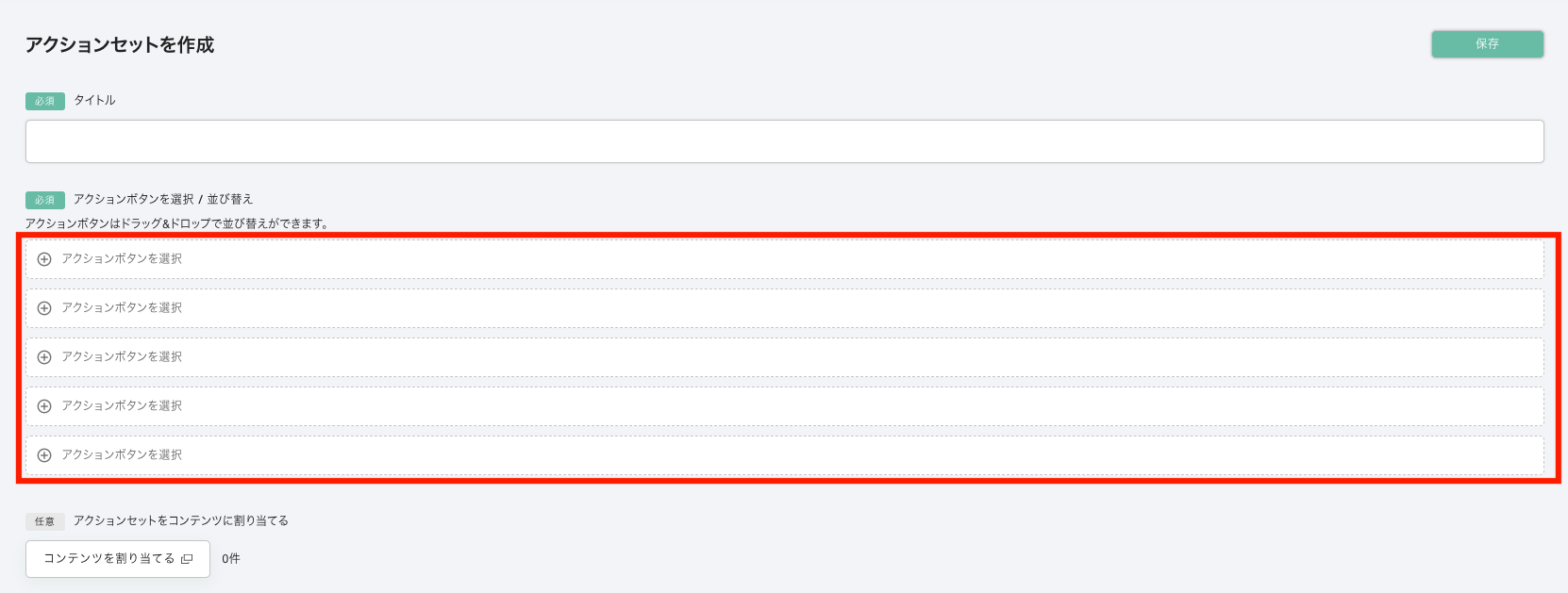Click the 任意 badge beside アクションセットをコンテンツに割り当てる

click(x=45, y=521)
